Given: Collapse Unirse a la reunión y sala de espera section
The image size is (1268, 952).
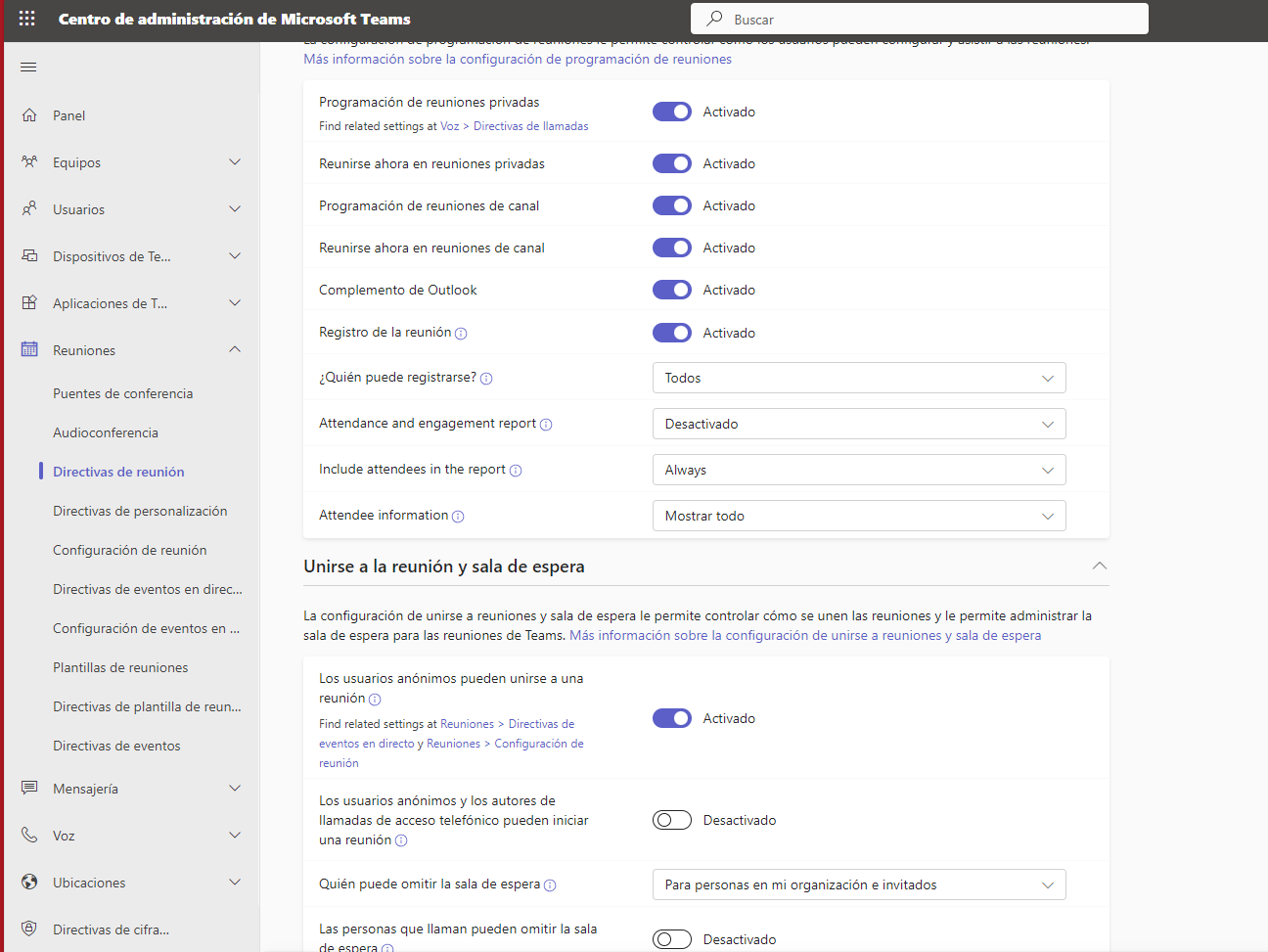Looking at the screenshot, I should (1100, 566).
